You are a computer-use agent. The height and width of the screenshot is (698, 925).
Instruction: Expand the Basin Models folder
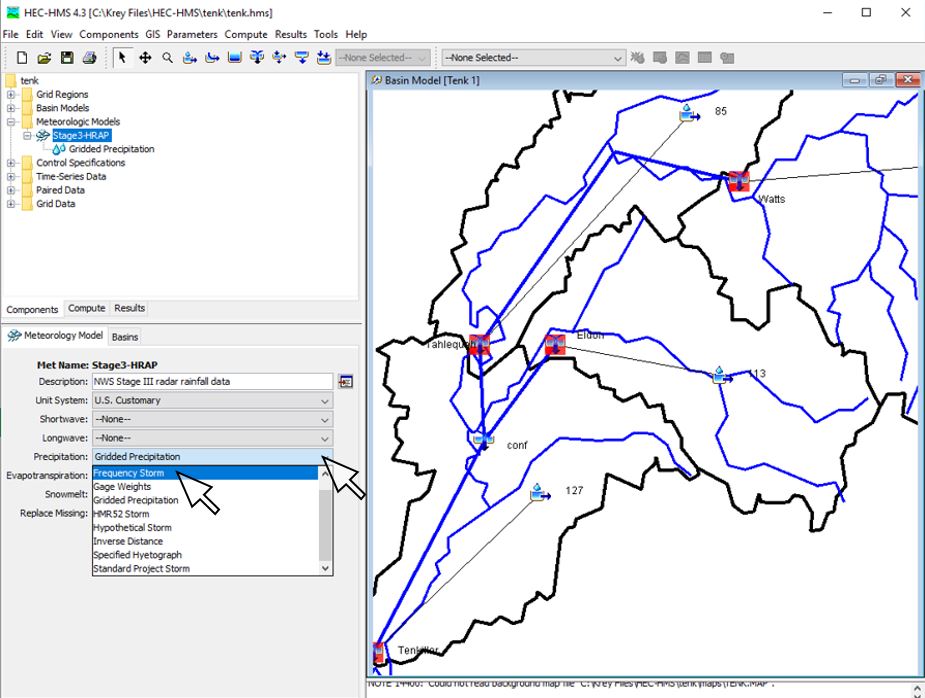coord(11,108)
